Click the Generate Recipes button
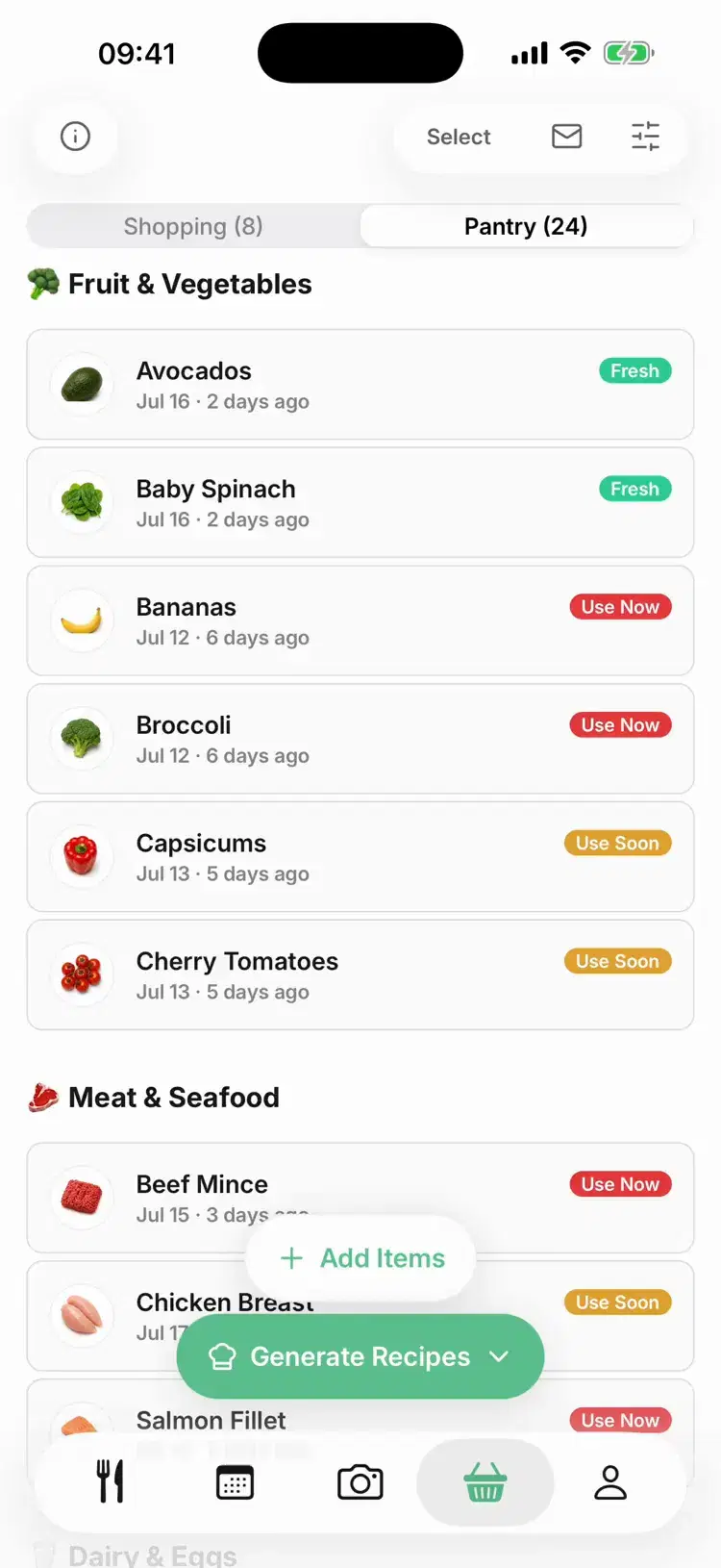721x1568 pixels. 360,1356
